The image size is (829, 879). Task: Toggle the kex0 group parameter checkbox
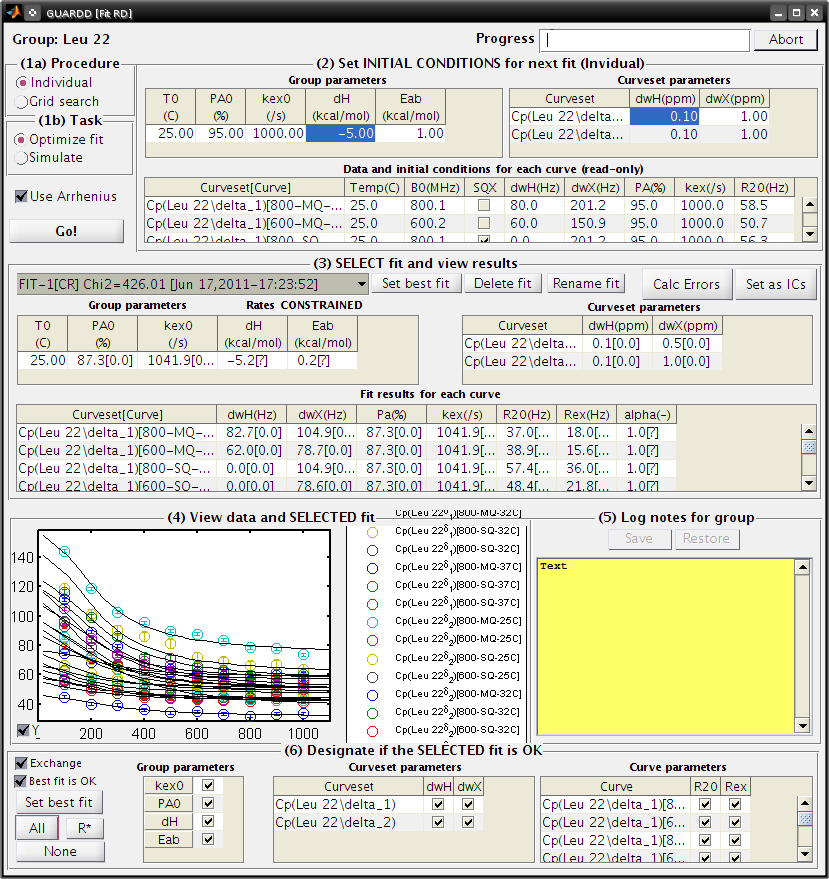click(208, 785)
